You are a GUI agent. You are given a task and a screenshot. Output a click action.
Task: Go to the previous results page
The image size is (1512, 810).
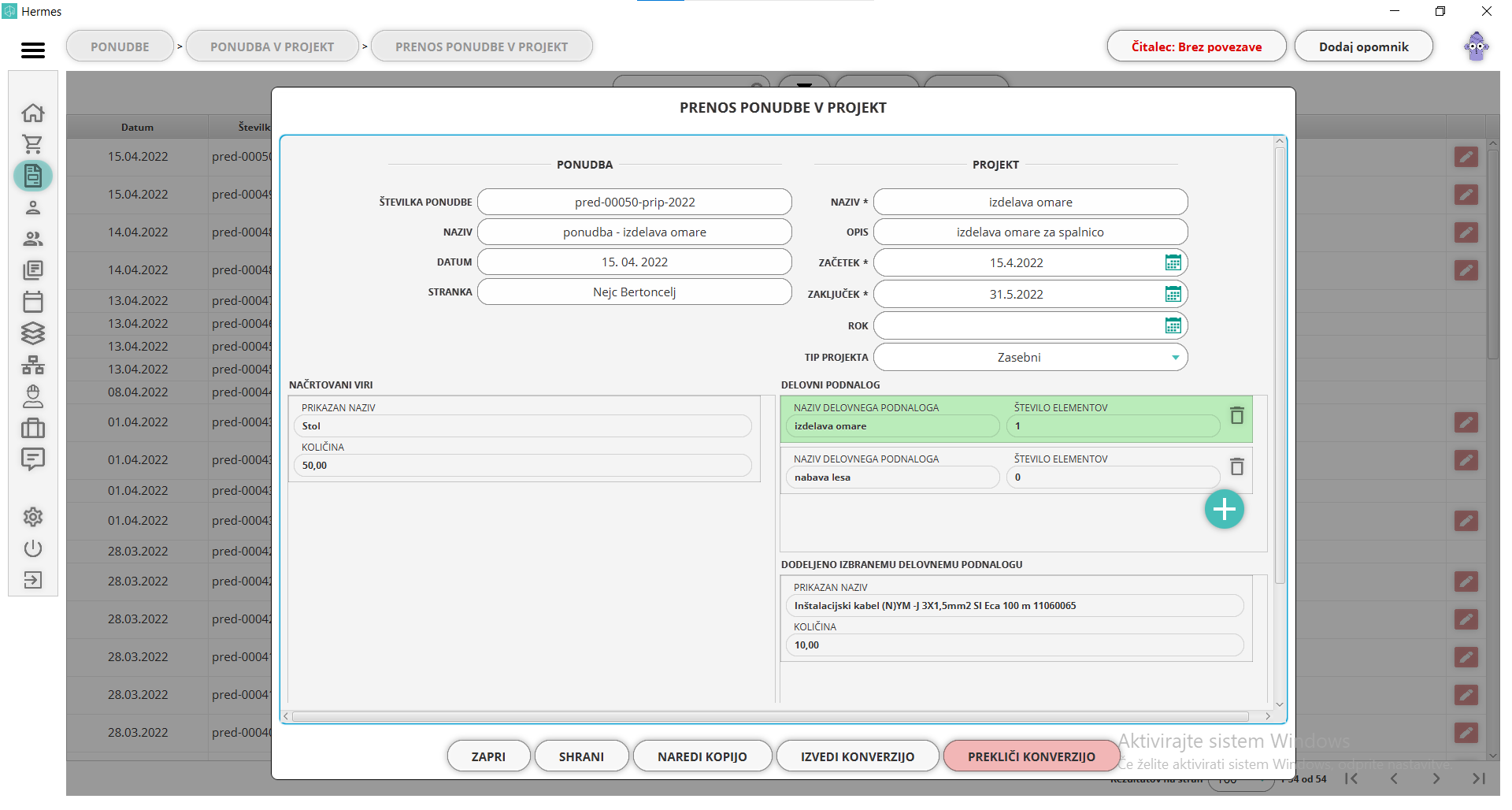[1394, 778]
